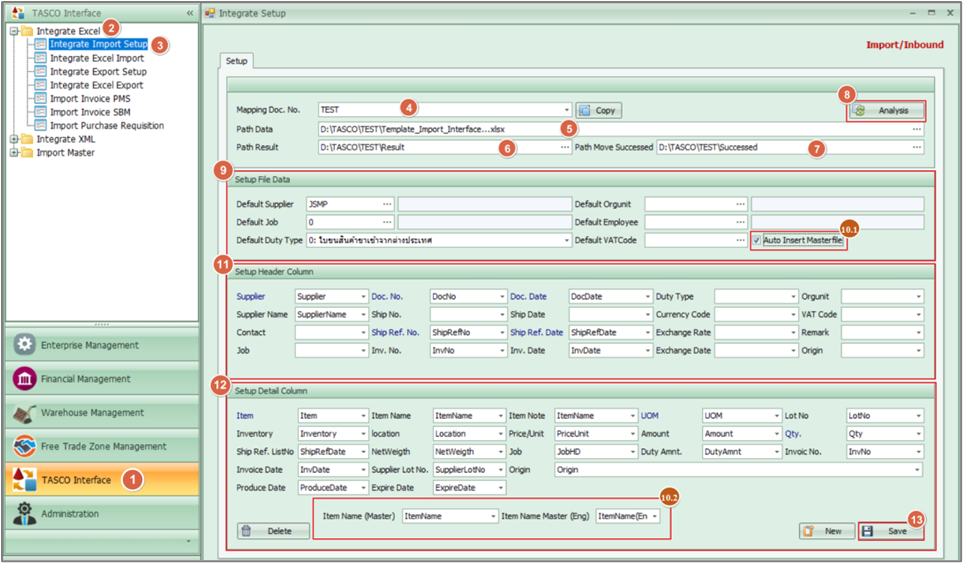Open the Default VATCode dropdown
The height and width of the screenshot is (563, 963).
click(741, 240)
